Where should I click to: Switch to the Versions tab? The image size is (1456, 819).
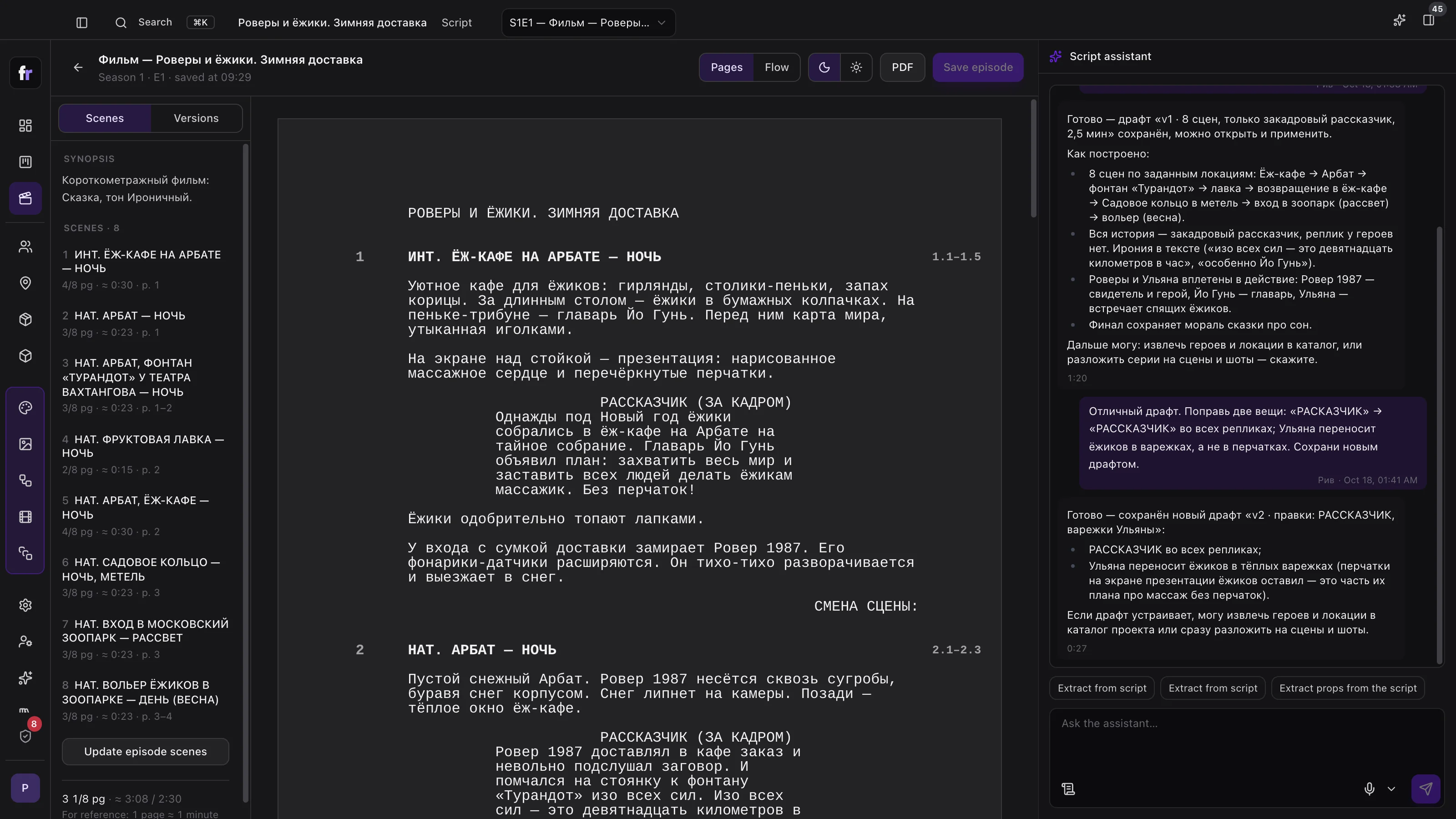coord(196,118)
